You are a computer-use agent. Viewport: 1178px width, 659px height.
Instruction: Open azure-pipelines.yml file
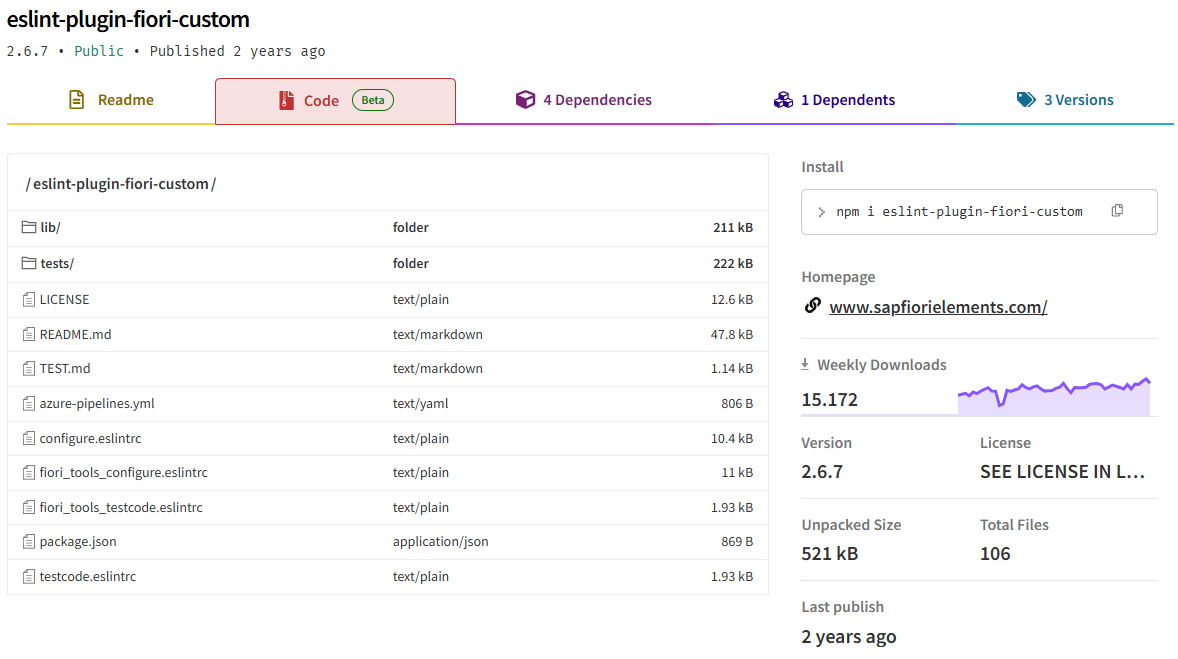pyautogui.click(x=97, y=404)
